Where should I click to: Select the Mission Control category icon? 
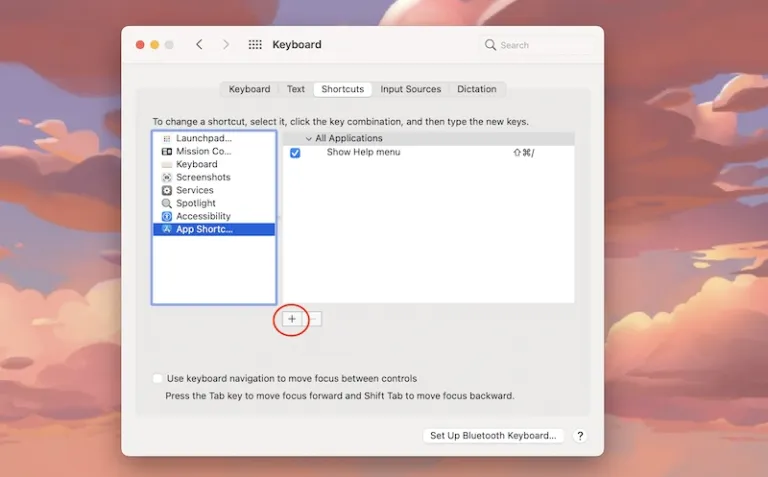pyautogui.click(x=167, y=151)
